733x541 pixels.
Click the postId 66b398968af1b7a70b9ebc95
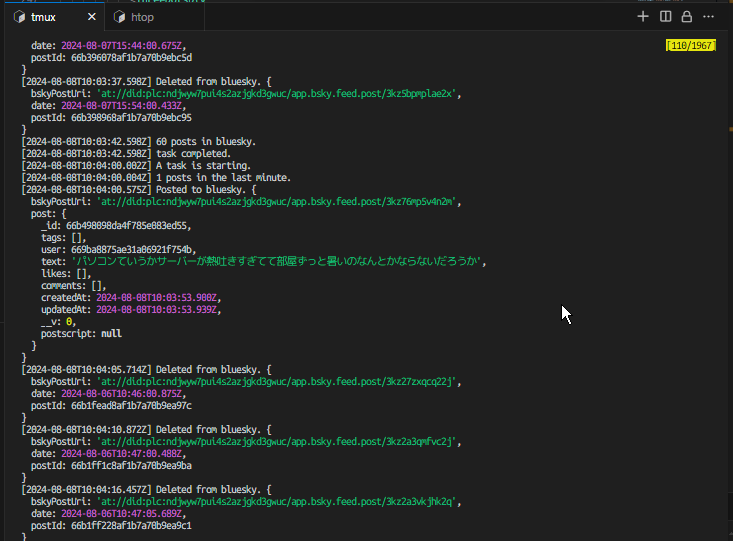[x=131, y=117]
